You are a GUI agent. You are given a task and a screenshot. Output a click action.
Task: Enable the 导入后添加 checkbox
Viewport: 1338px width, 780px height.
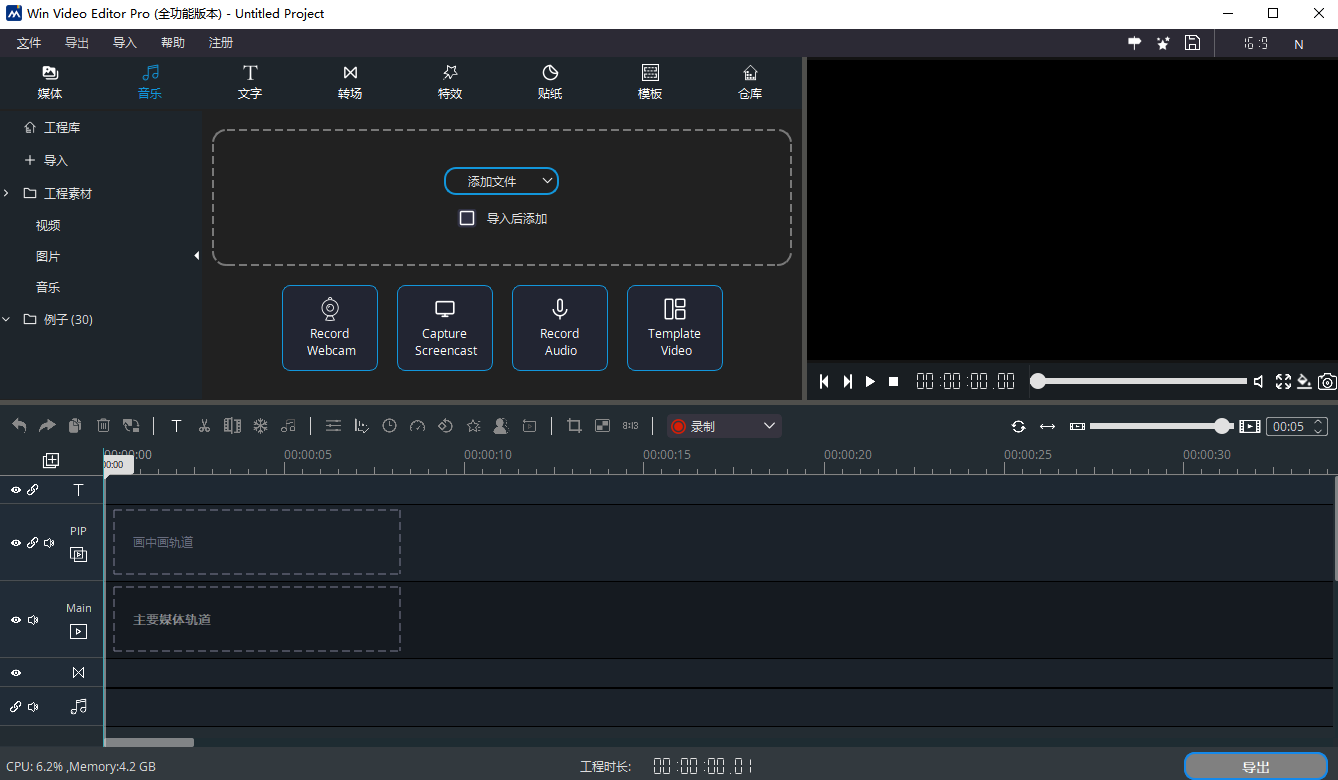(466, 217)
